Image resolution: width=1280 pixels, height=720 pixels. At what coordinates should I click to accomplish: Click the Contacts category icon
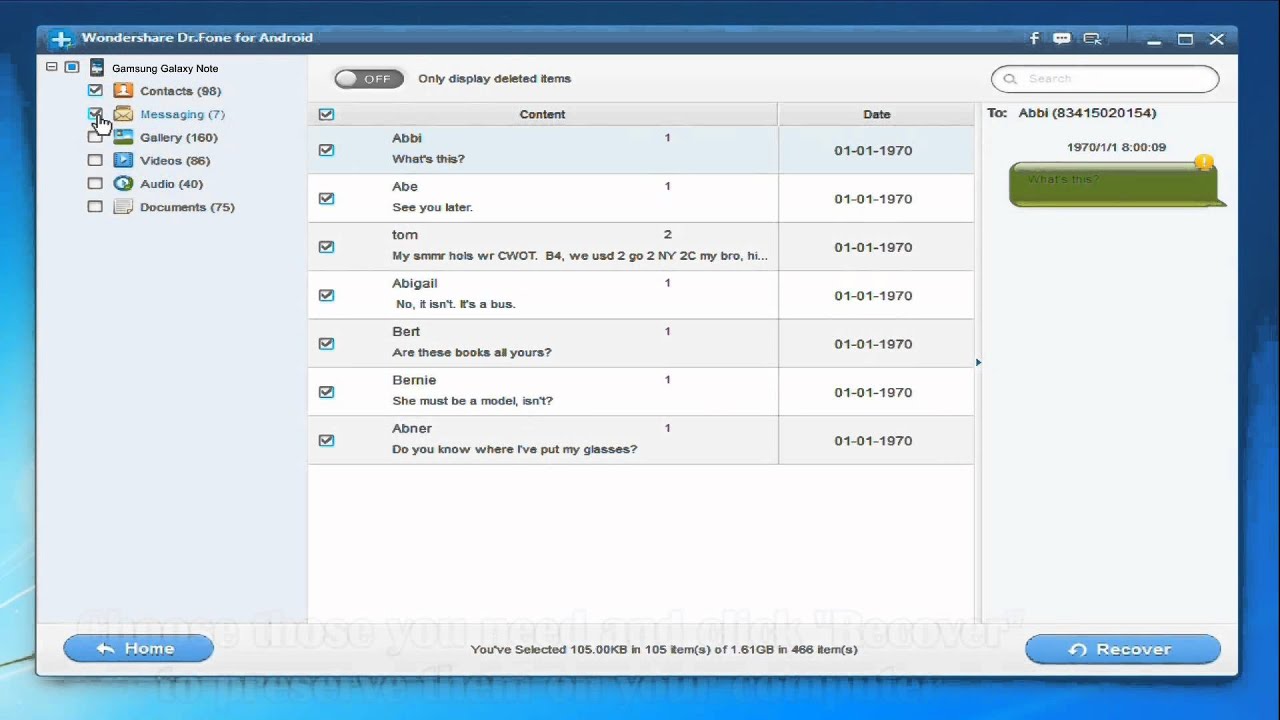(123, 91)
